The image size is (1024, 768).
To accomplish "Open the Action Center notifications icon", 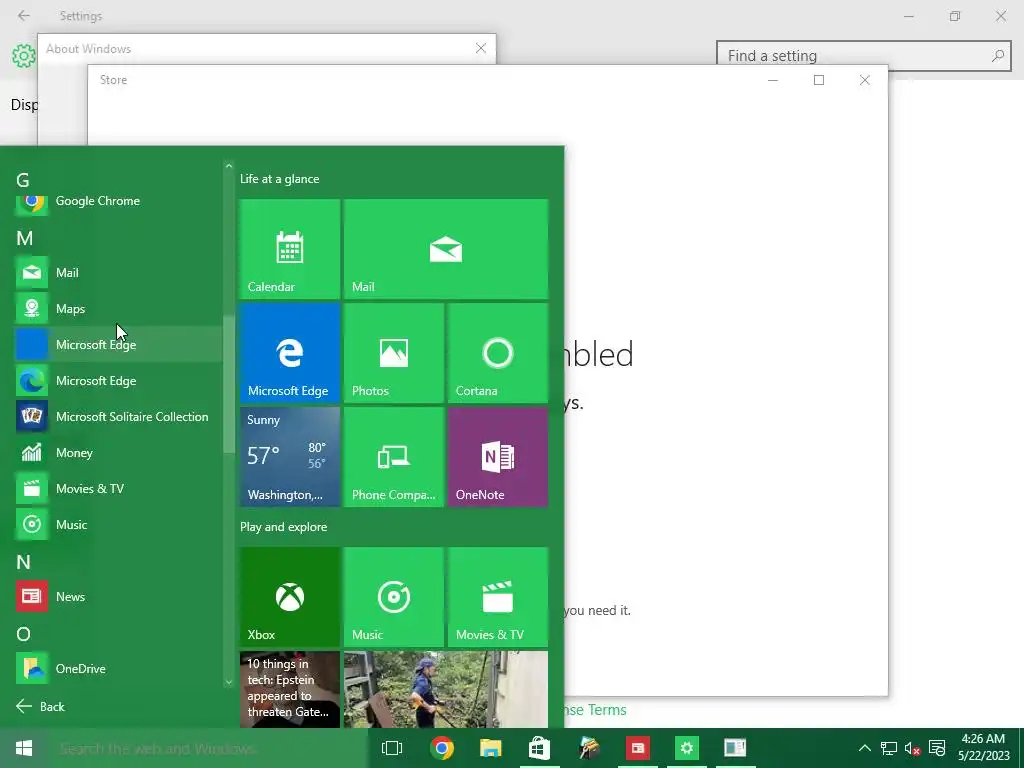I will (x=937, y=748).
